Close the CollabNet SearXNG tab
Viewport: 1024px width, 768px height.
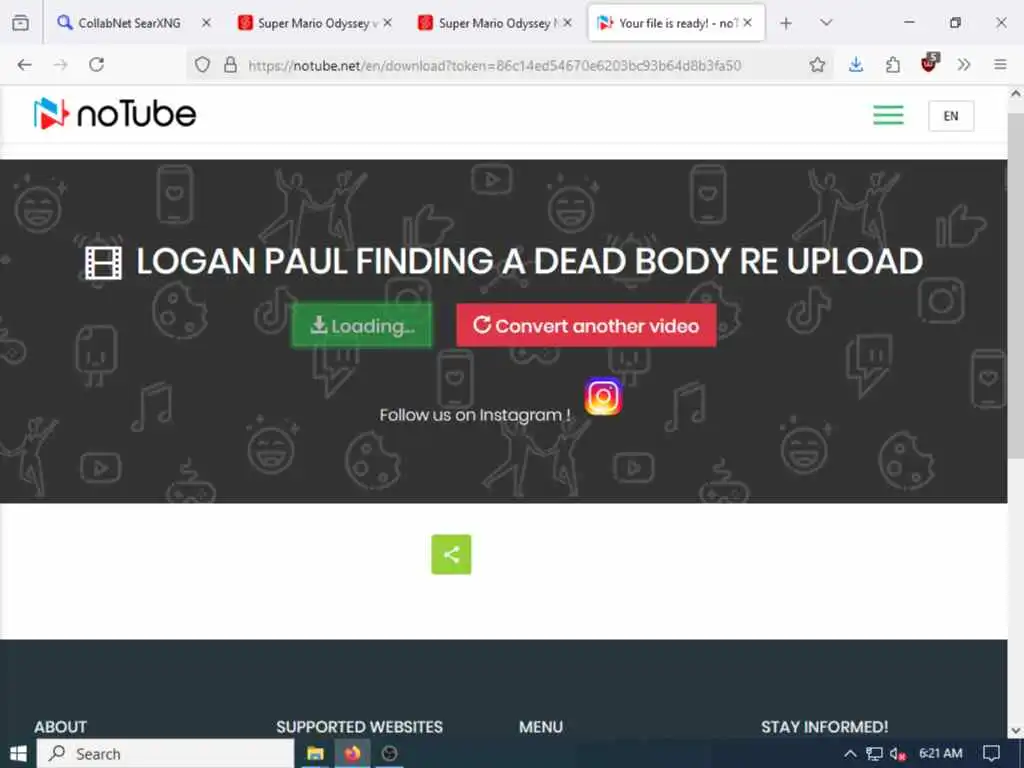coord(206,23)
